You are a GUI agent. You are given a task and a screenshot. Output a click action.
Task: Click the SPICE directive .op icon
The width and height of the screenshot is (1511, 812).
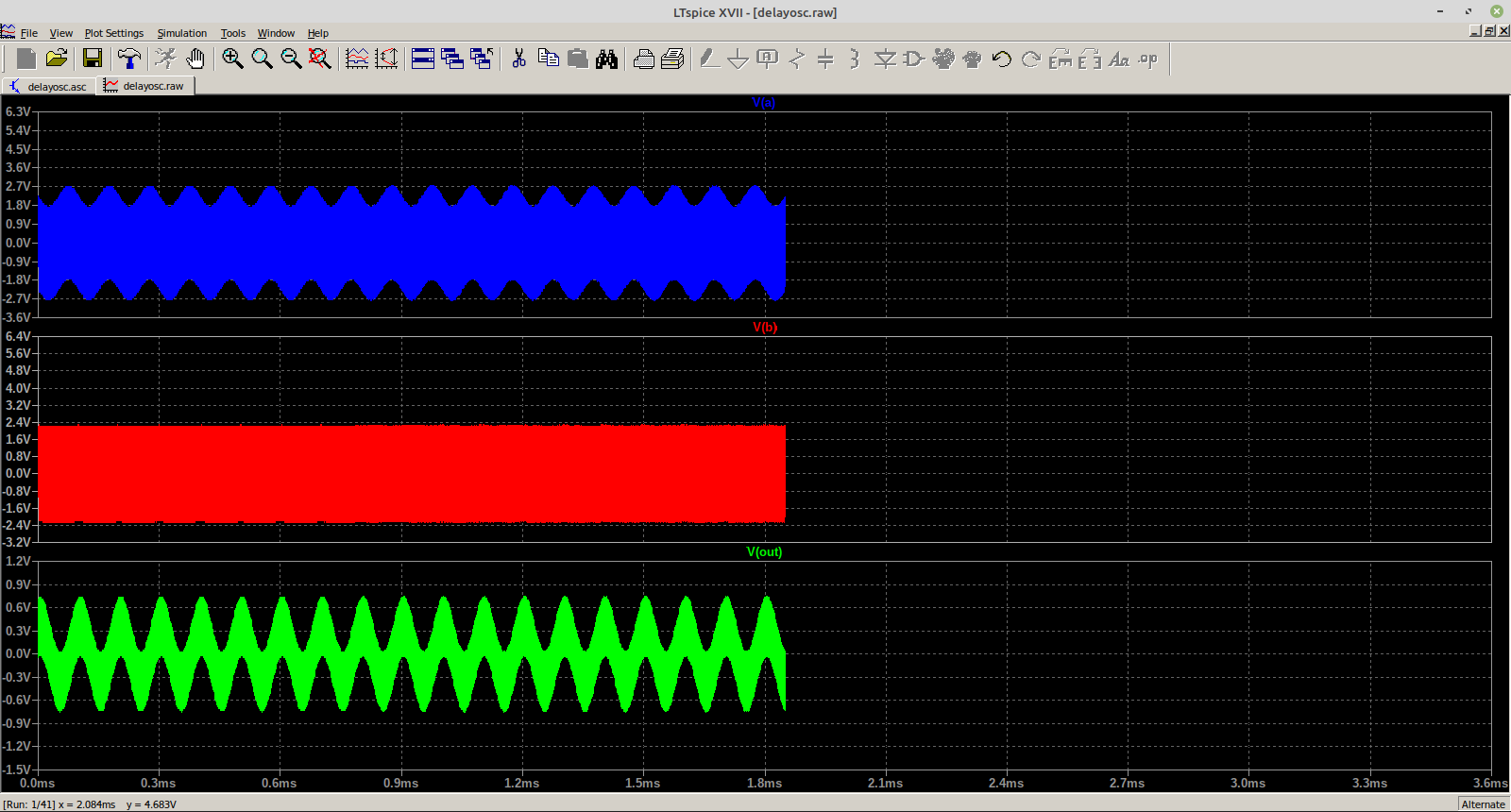coord(1148,59)
